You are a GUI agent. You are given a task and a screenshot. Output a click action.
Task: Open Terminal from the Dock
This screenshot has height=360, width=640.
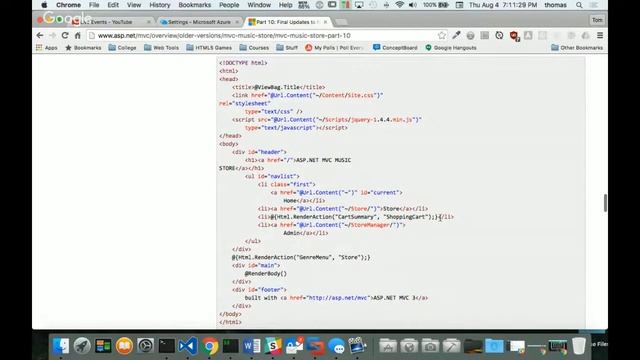[167, 346]
